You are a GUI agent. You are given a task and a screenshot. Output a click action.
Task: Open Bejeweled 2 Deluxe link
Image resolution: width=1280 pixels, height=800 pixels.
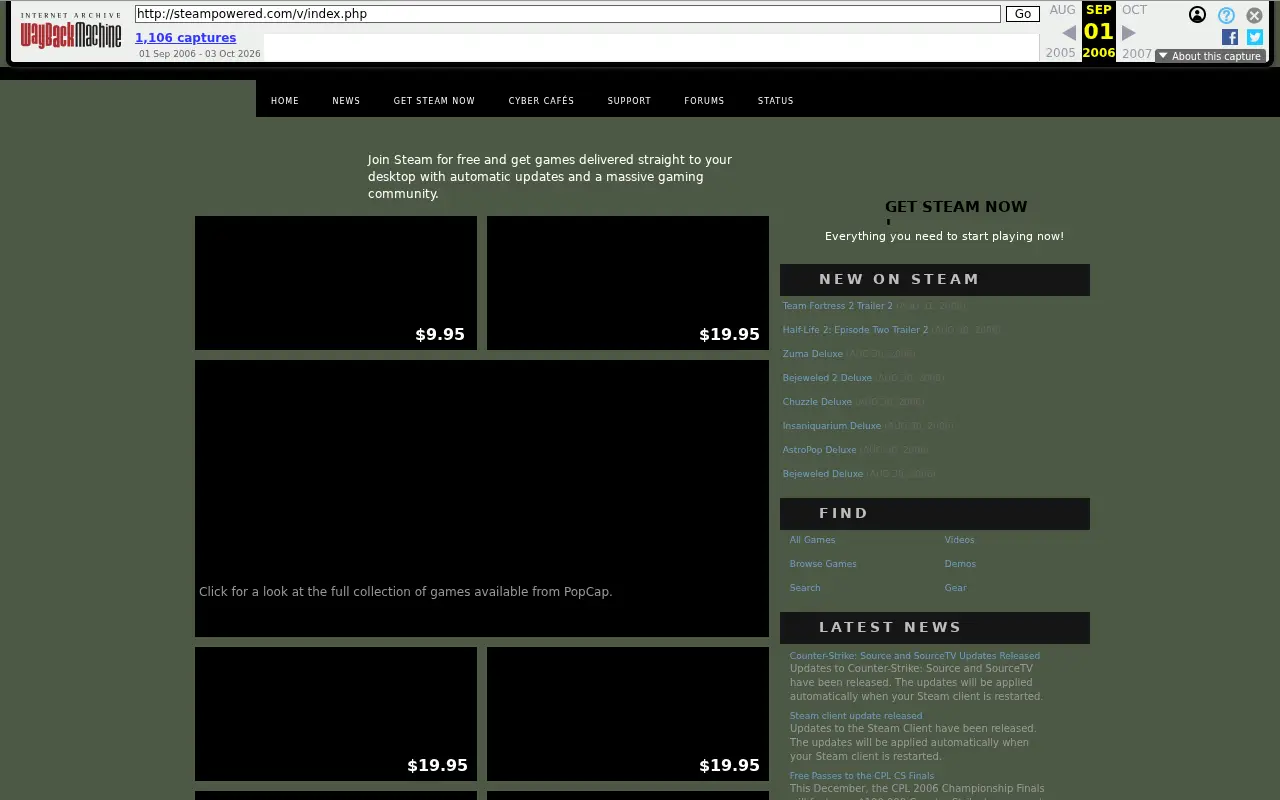point(827,378)
